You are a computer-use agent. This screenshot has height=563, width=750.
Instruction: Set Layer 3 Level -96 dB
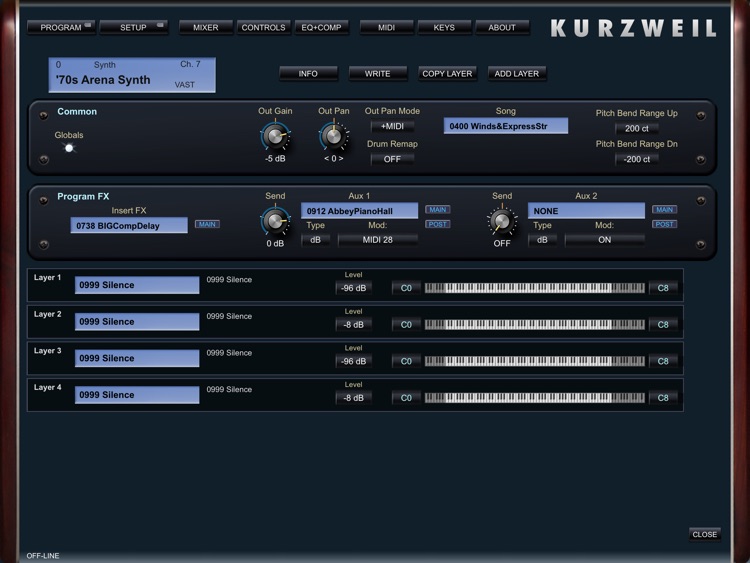pos(353,362)
